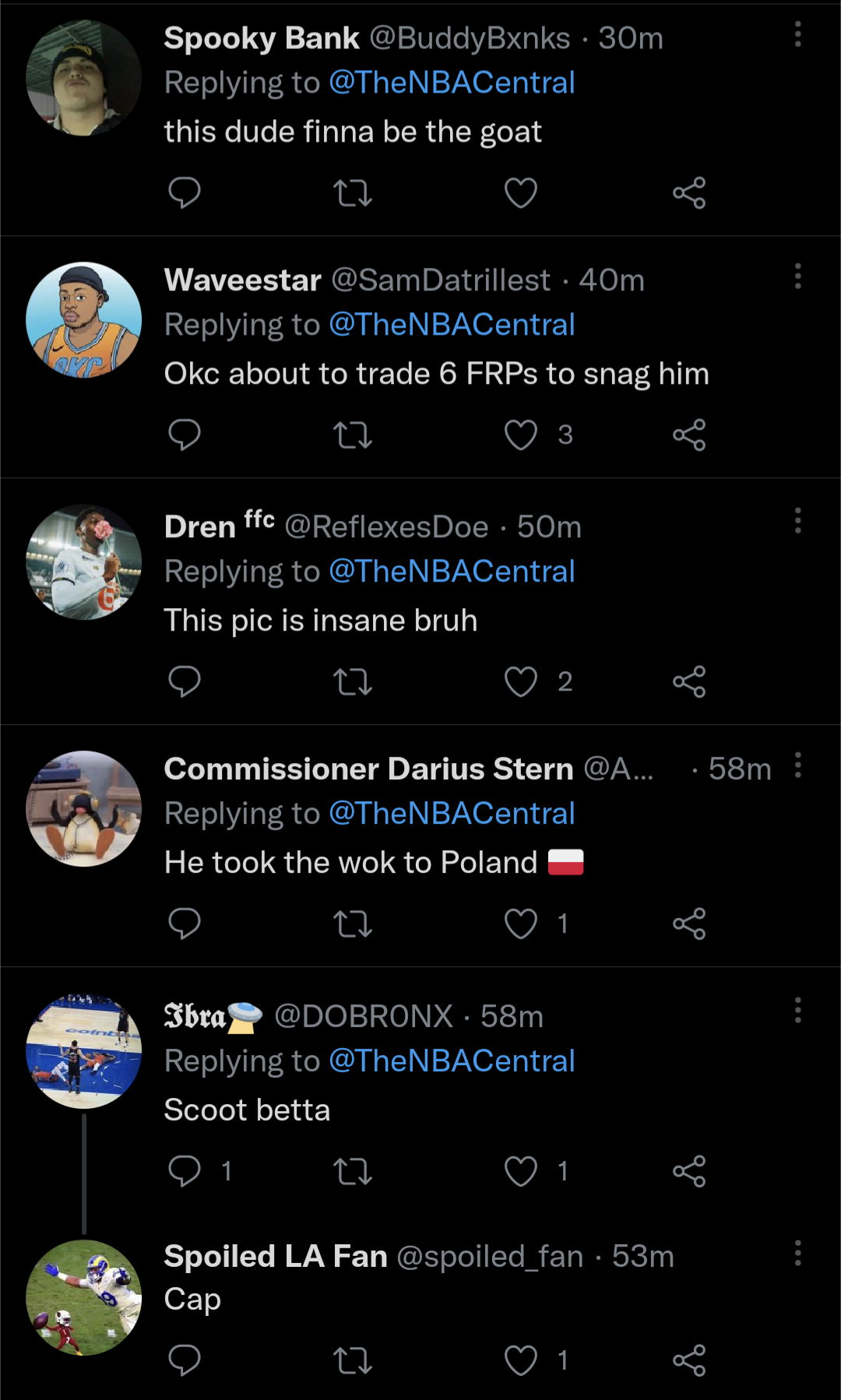
Task: Like Waveestar's tweet with 3 likes
Action: 521,434
